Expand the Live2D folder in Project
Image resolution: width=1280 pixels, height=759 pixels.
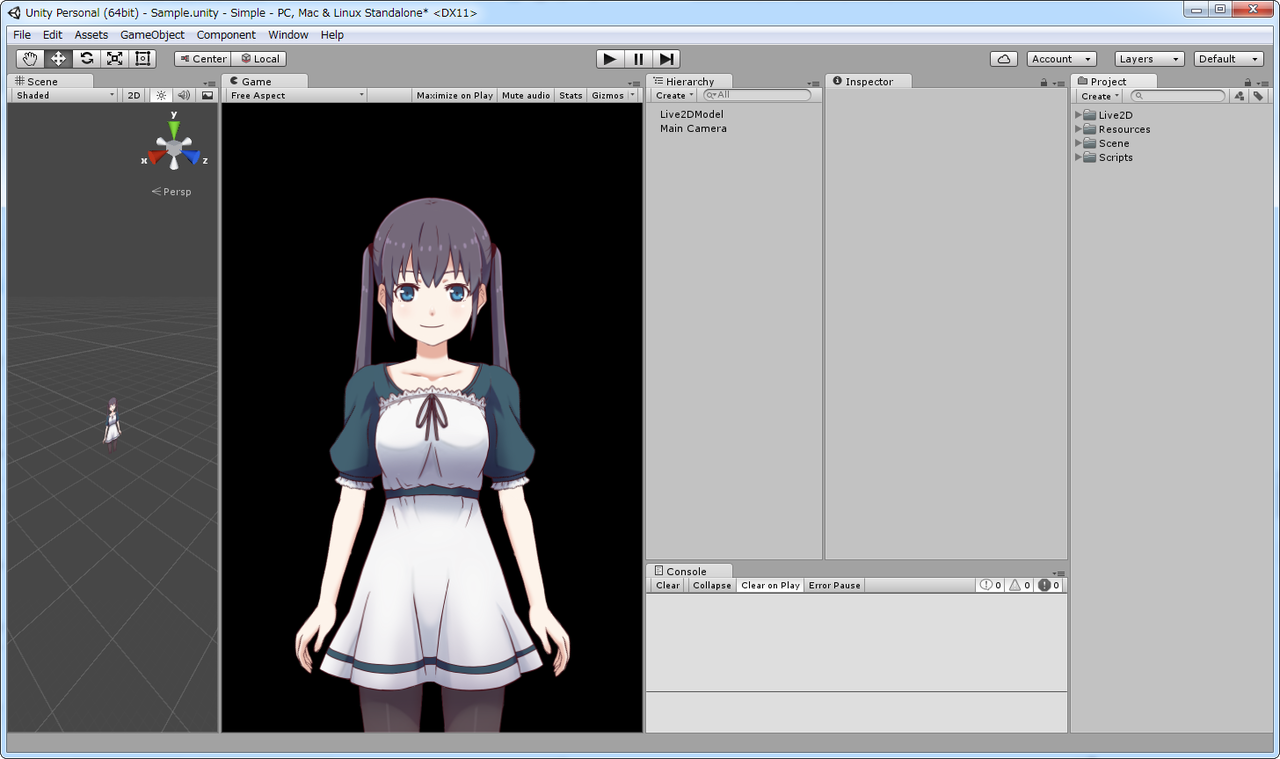(1077, 114)
